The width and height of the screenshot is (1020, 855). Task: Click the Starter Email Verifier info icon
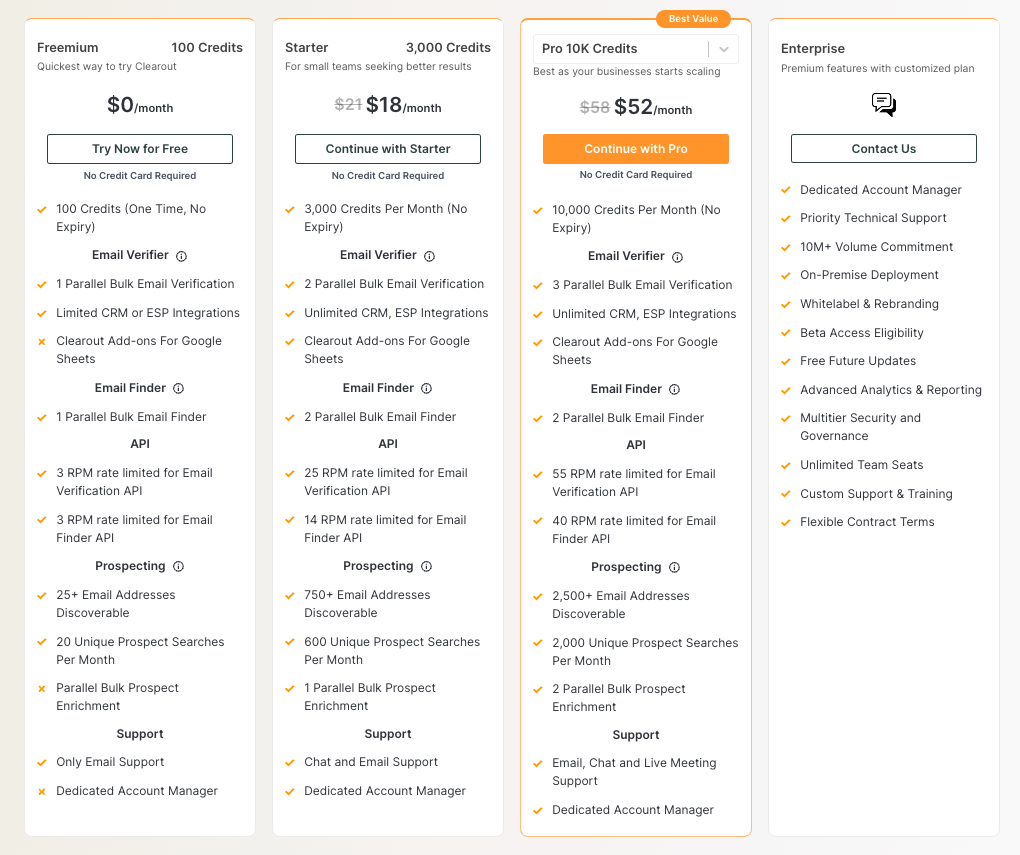pyautogui.click(x=430, y=256)
